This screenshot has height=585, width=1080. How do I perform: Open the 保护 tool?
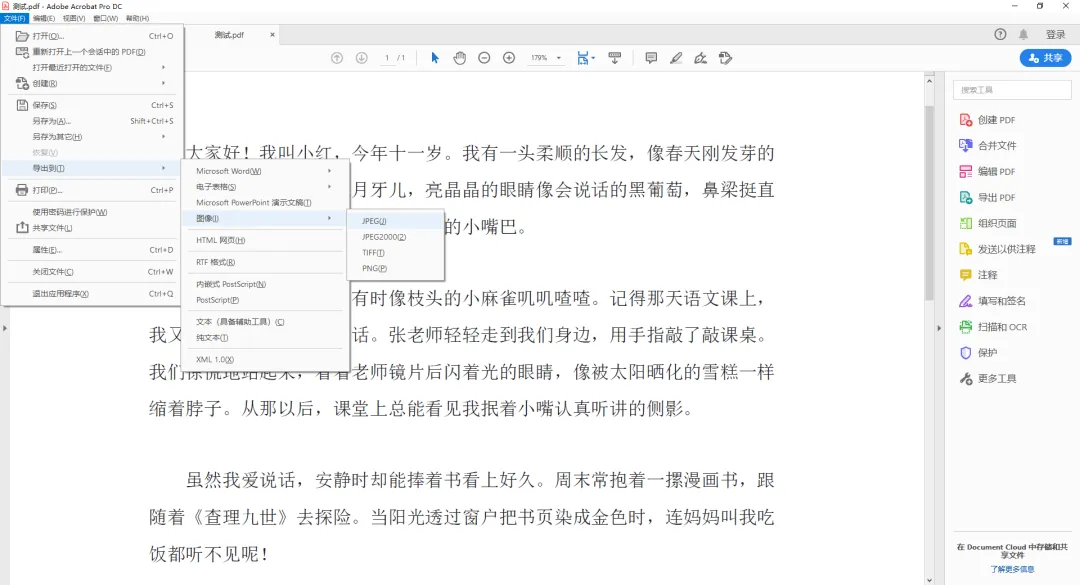pos(978,353)
